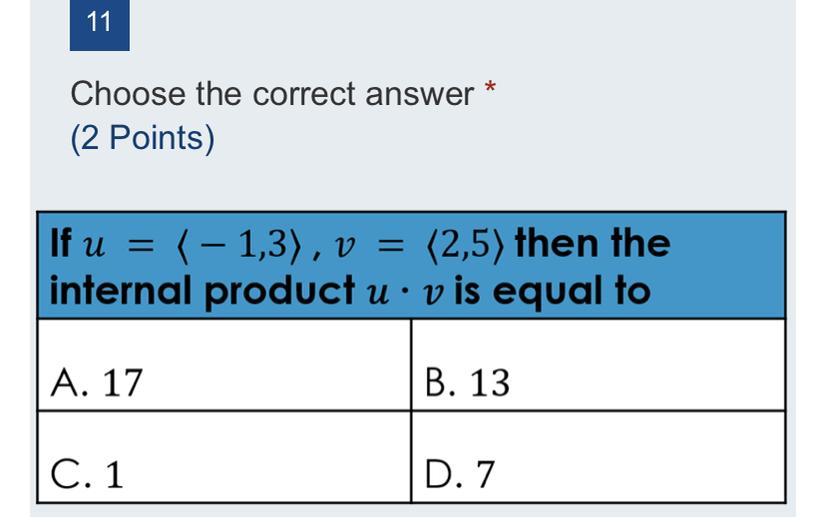Click the number 13 in option B
The height and width of the screenshot is (524, 826).
[x=489, y=383]
